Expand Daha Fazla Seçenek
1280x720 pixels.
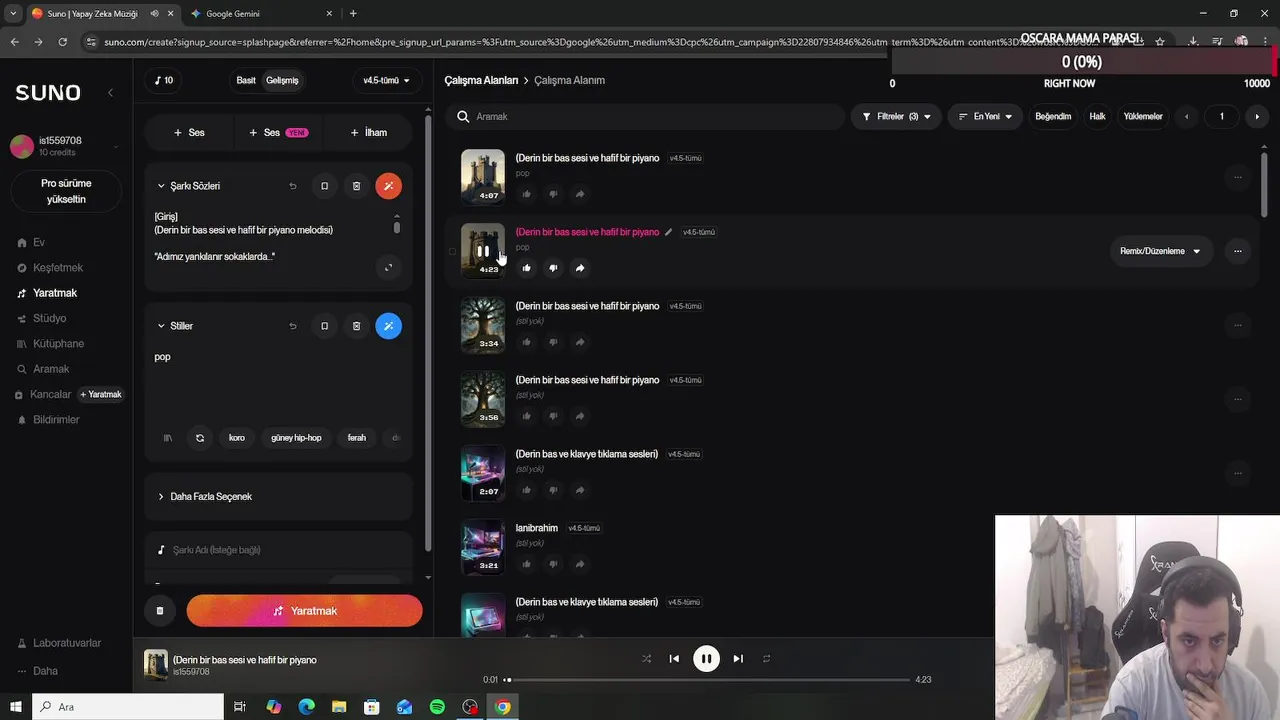278,497
